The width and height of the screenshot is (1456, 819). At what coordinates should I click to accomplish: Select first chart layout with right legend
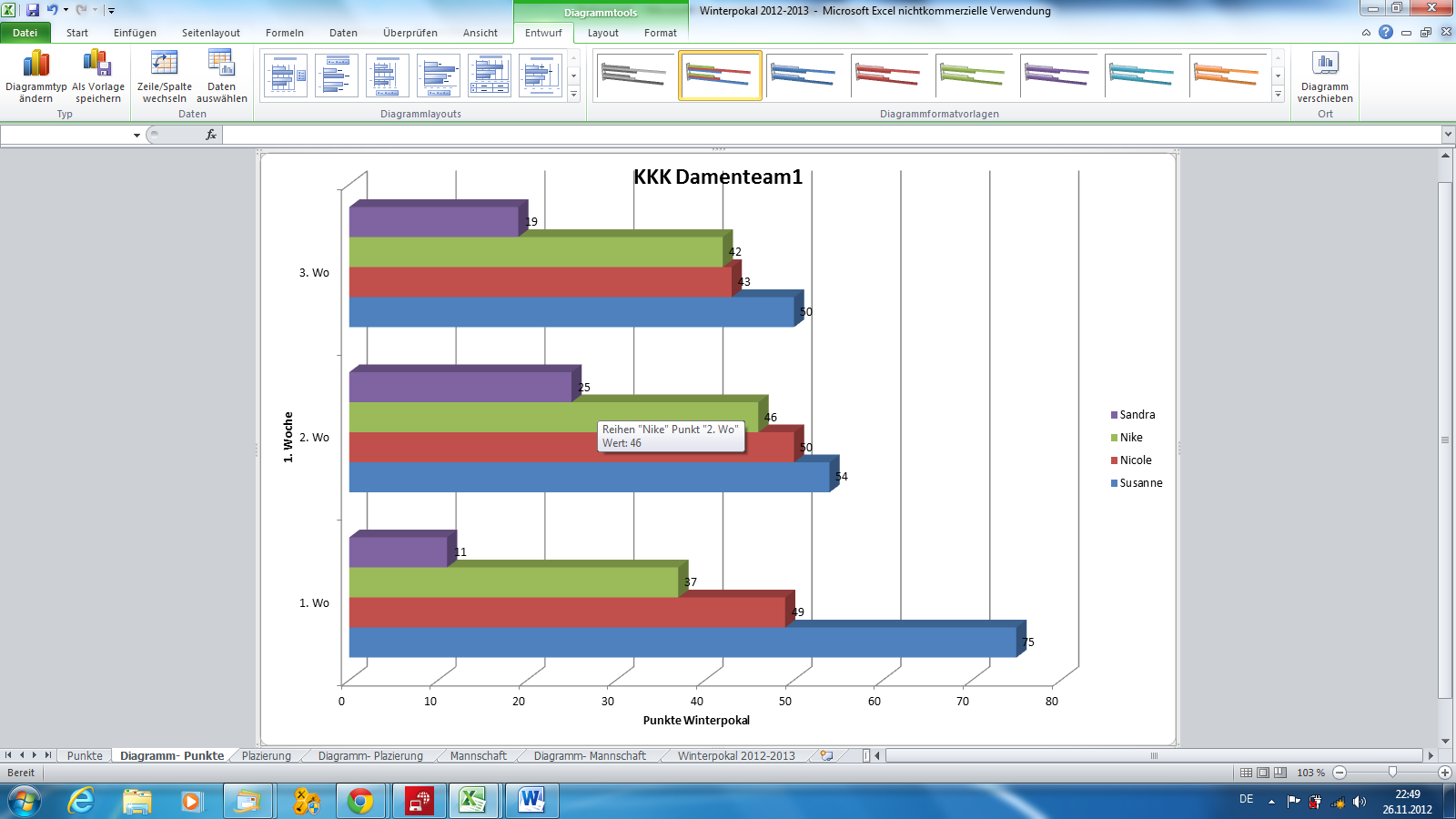(286, 76)
